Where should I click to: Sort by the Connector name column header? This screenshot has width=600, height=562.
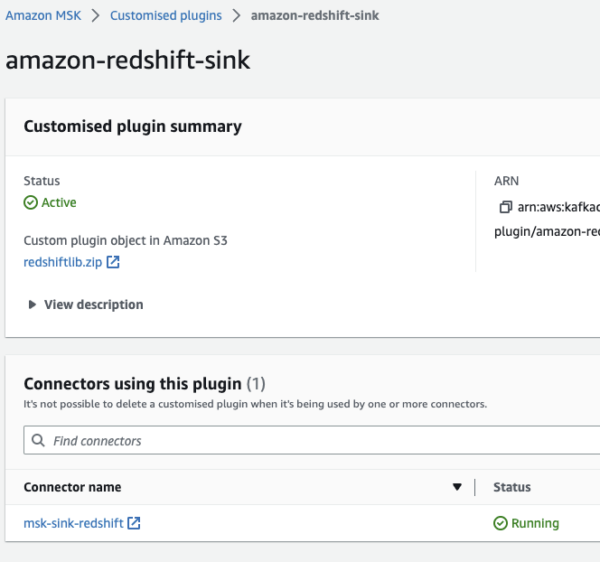coord(72,487)
